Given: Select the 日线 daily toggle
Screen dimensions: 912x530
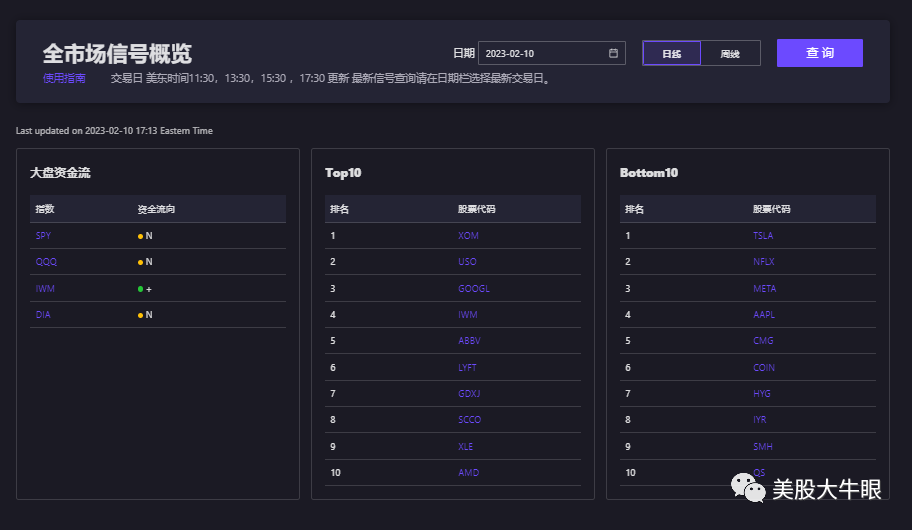Looking at the screenshot, I should pyautogui.click(x=672, y=54).
